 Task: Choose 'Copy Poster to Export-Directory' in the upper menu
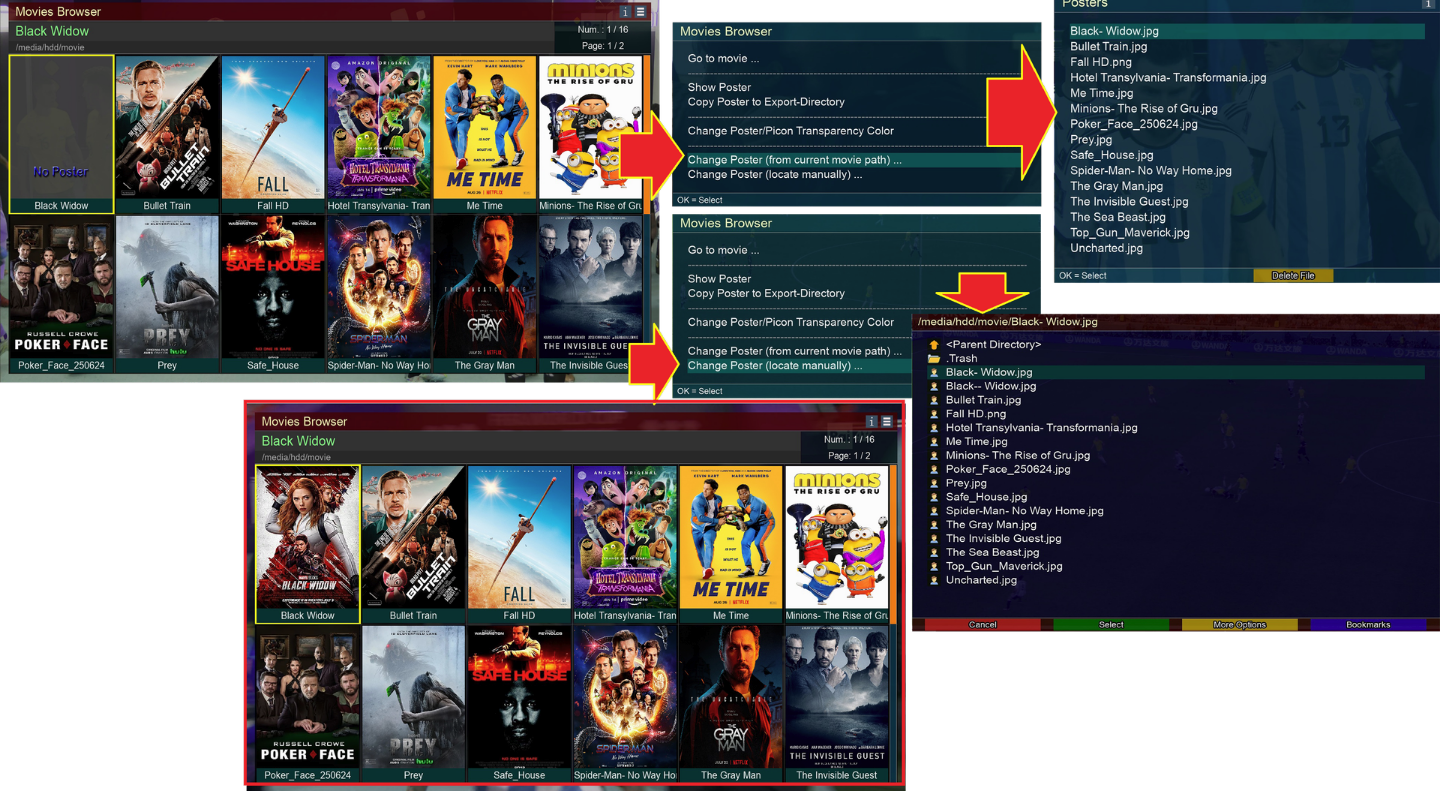click(766, 102)
